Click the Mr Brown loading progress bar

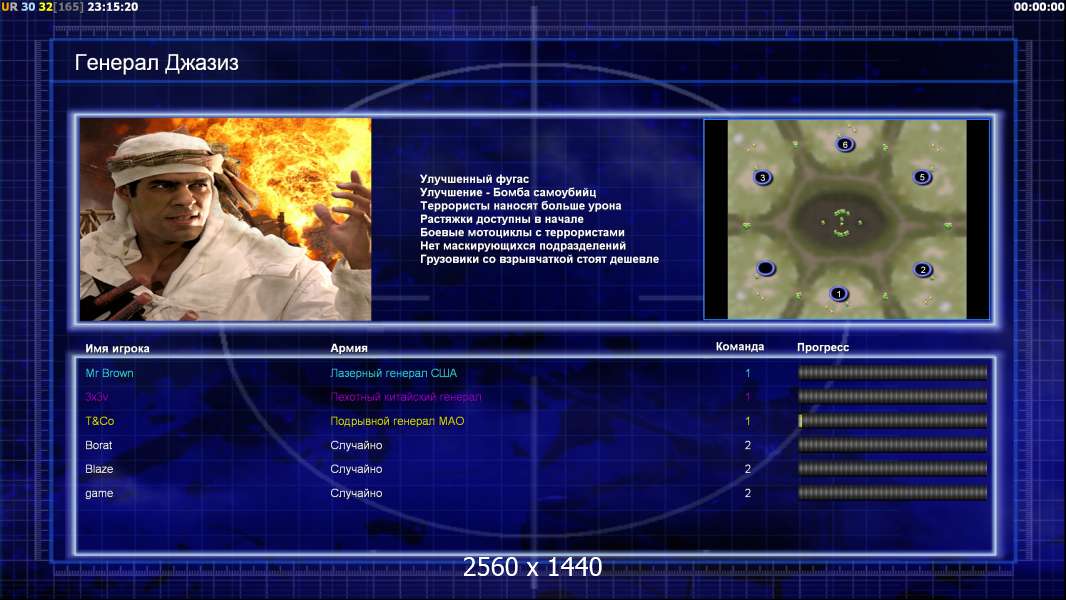(893, 372)
